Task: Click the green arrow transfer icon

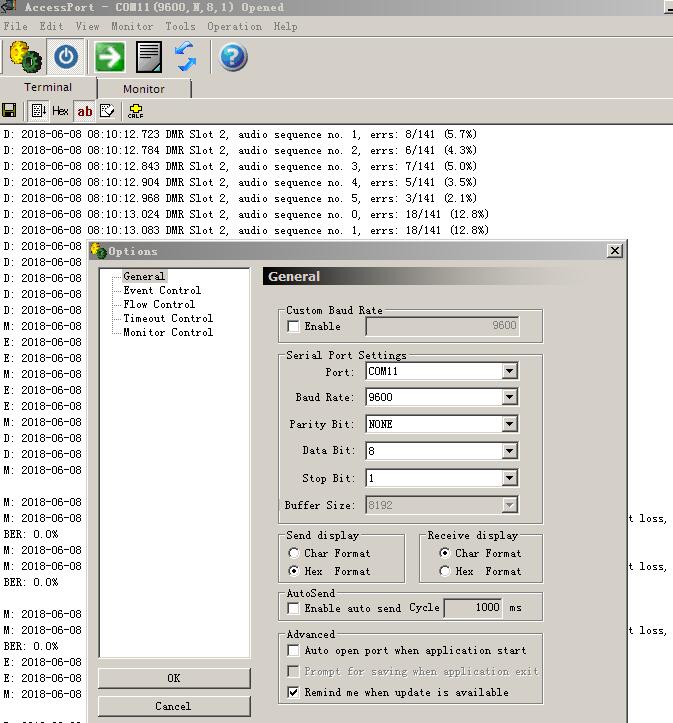Action: (x=110, y=57)
